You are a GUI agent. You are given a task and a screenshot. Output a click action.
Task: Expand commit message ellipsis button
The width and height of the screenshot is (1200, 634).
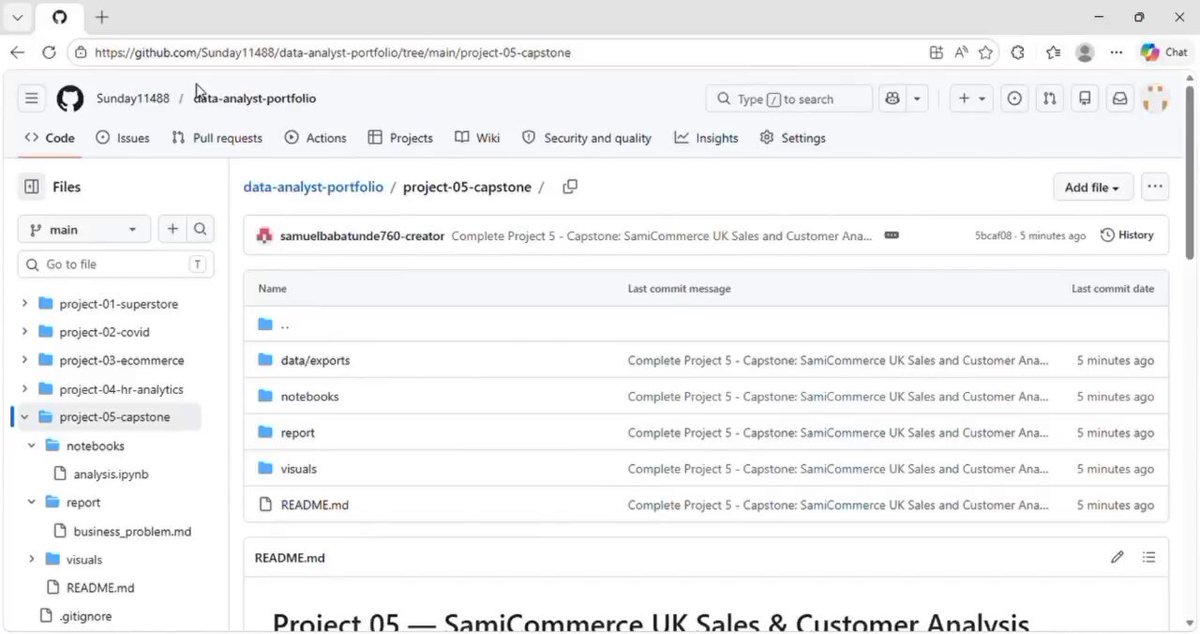[x=891, y=235]
